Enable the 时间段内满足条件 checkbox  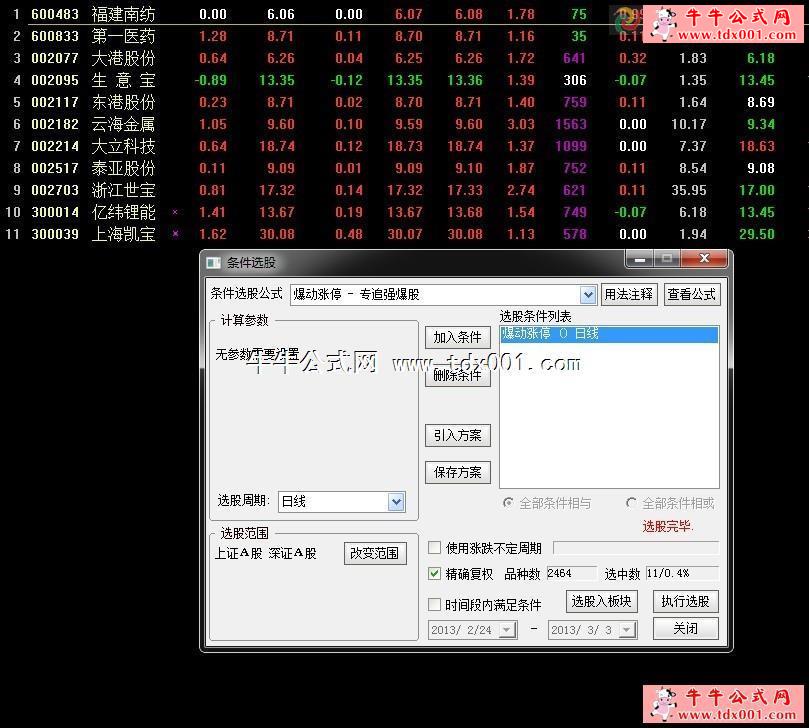[x=434, y=604]
